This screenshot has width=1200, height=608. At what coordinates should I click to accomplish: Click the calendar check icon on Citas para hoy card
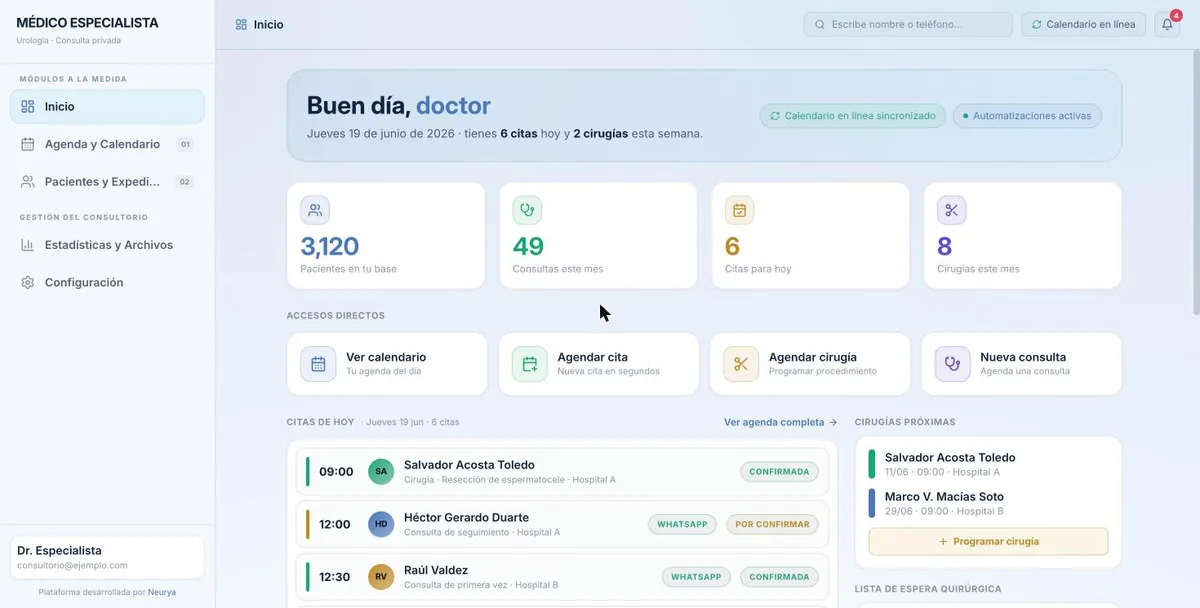pyautogui.click(x=739, y=210)
